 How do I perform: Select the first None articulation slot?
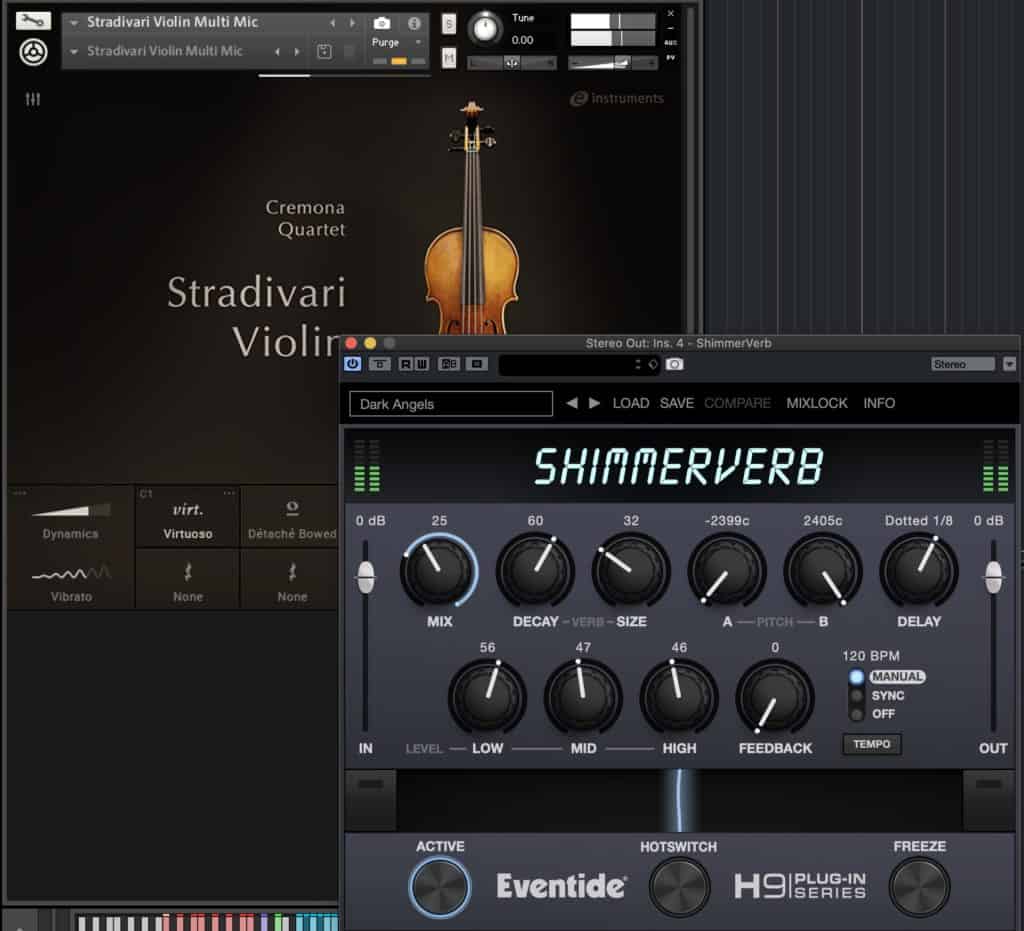pyautogui.click(x=187, y=578)
